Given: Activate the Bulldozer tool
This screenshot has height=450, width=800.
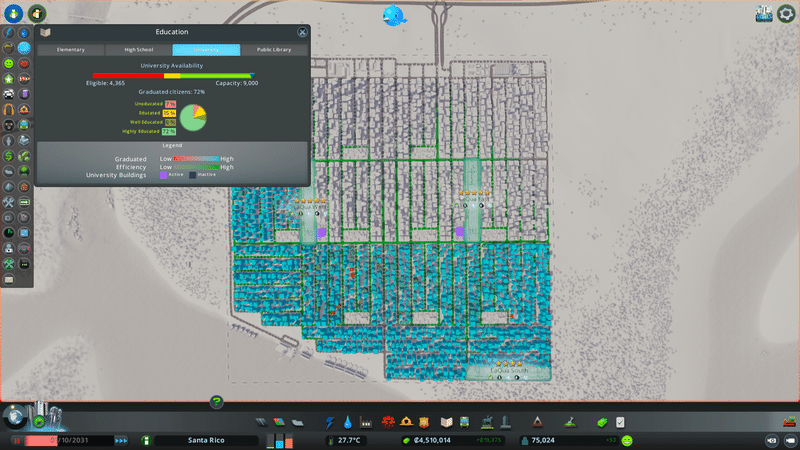Looking at the screenshot, I should pyautogui.click(x=789, y=422).
